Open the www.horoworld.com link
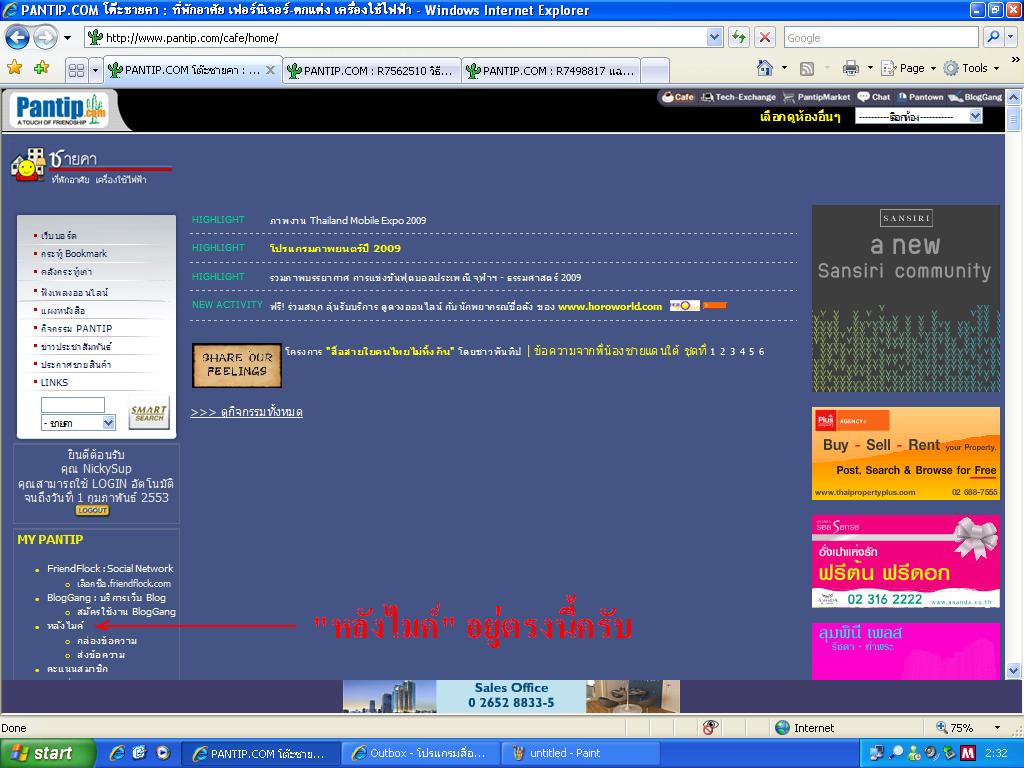The width and height of the screenshot is (1024, 768). [609, 306]
